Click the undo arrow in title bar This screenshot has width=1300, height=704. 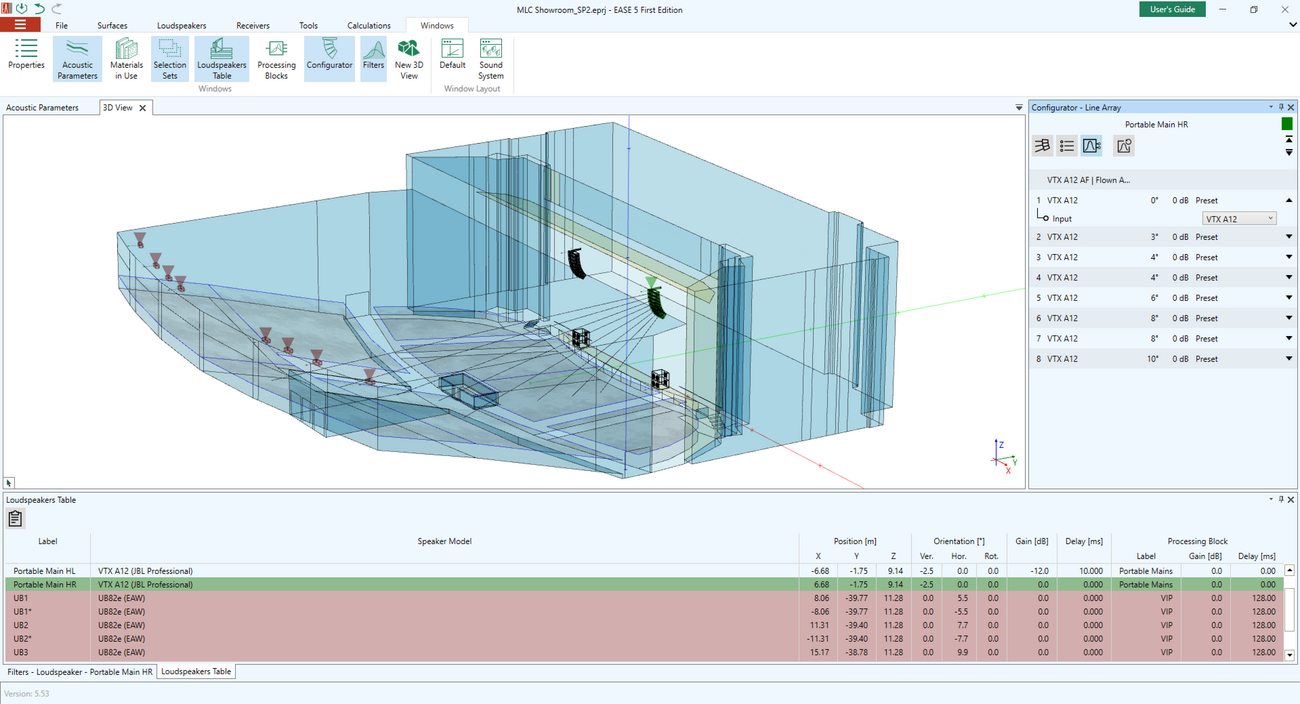pyautogui.click(x=39, y=8)
